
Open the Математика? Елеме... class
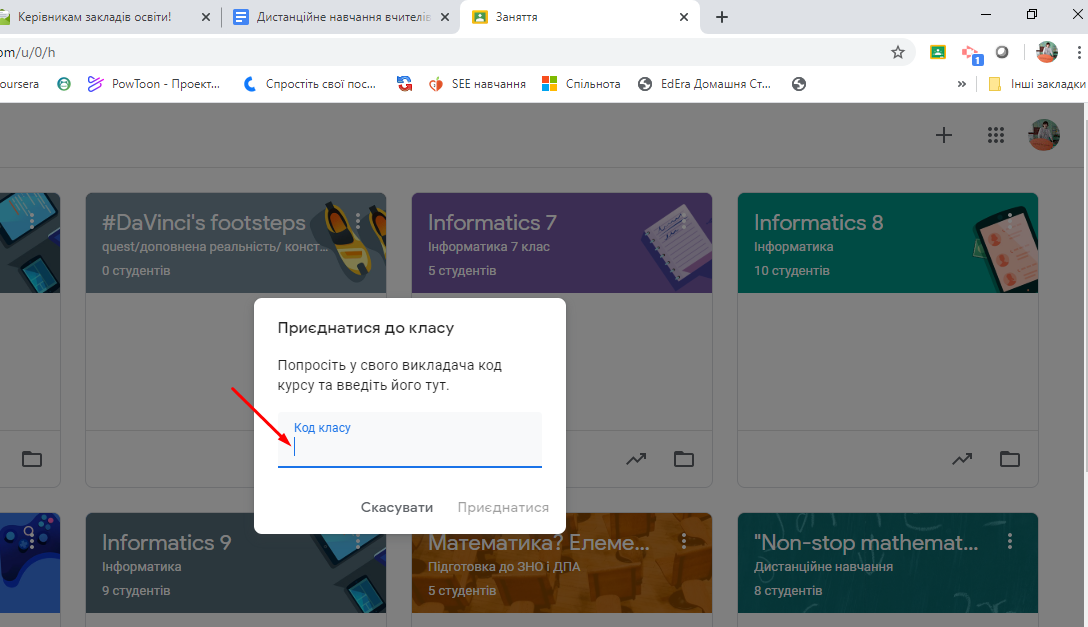539,542
